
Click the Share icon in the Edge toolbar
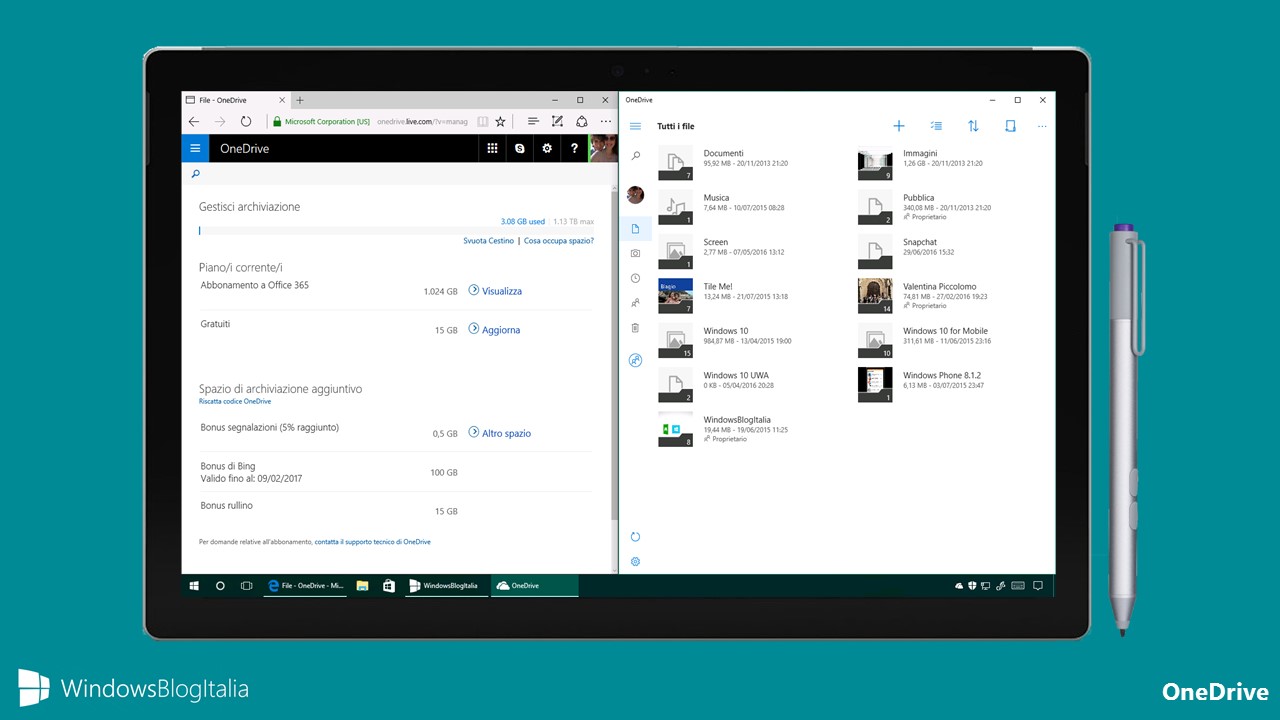(x=582, y=121)
